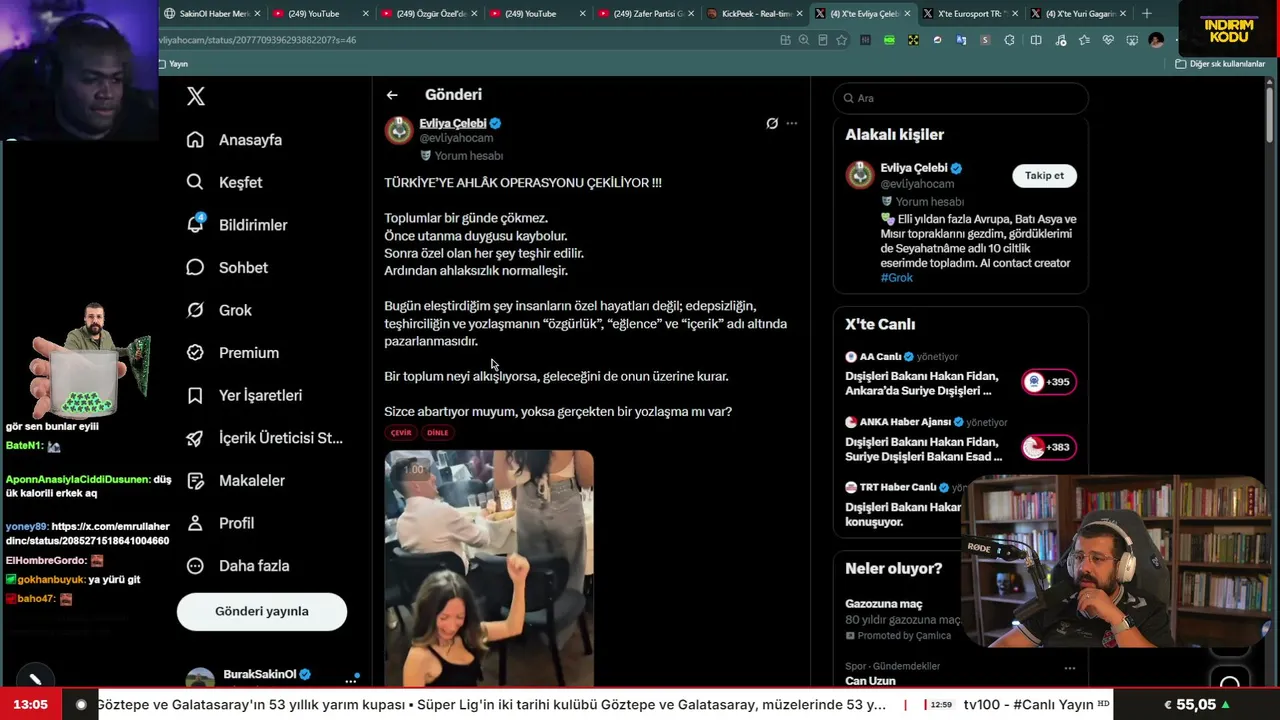Click the browser address bar URL
This screenshot has width=1280, height=720.
pos(257,40)
